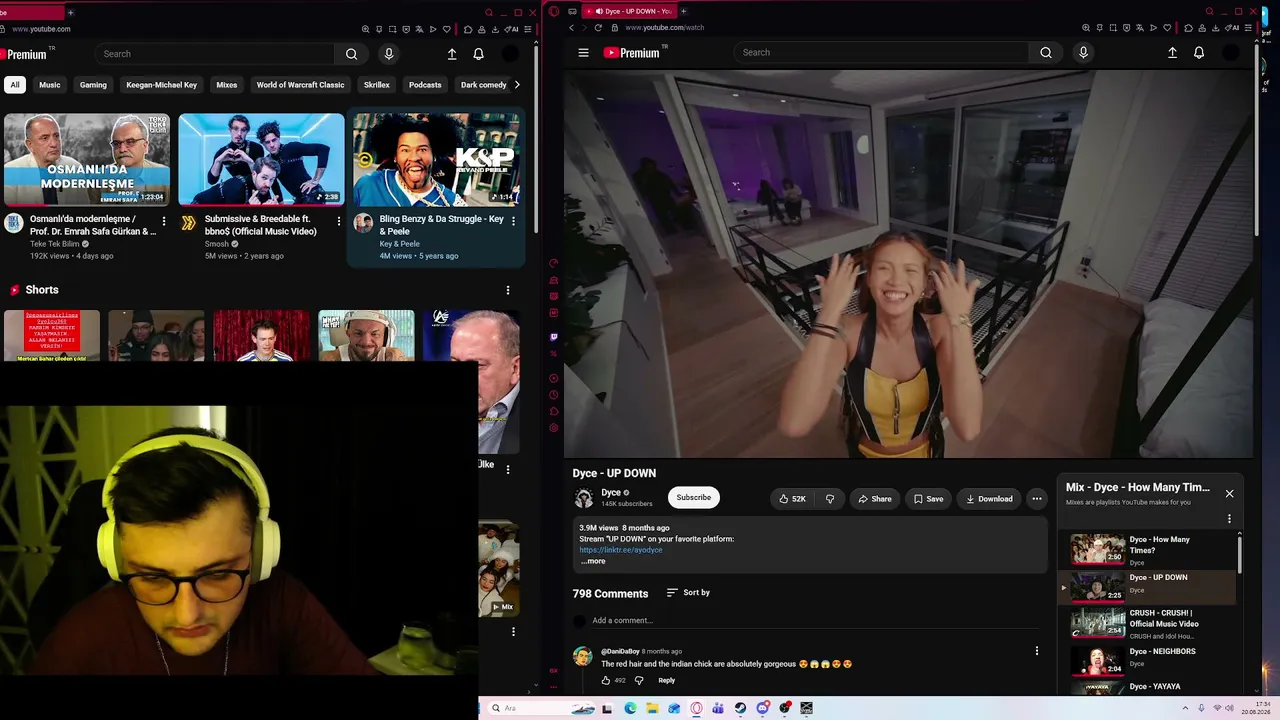Save the video to a playlist
The height and width of the screenshot is (720, 1280).
tap(928, 499)
